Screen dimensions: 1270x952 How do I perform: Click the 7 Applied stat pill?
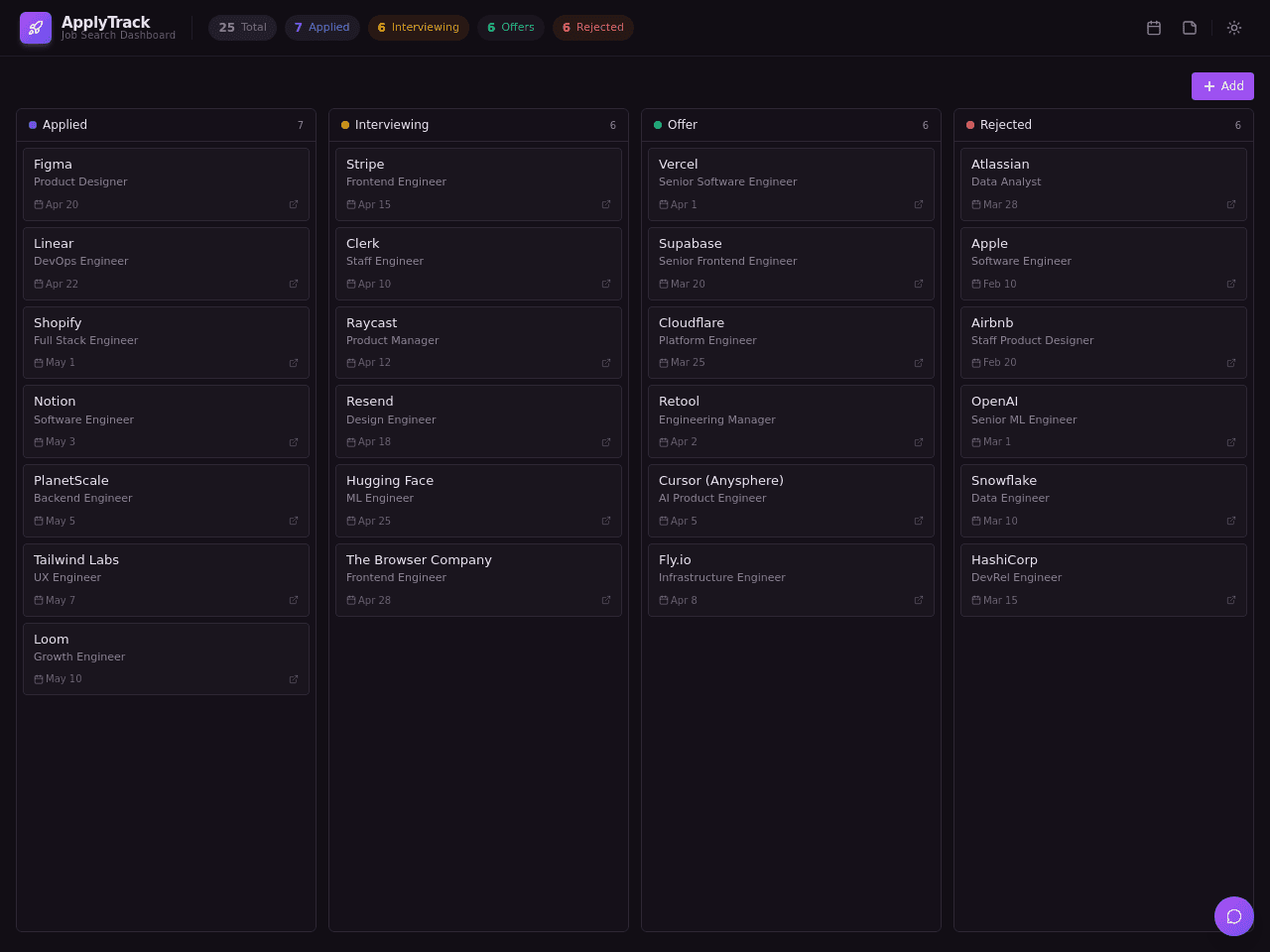click(322, 28)
